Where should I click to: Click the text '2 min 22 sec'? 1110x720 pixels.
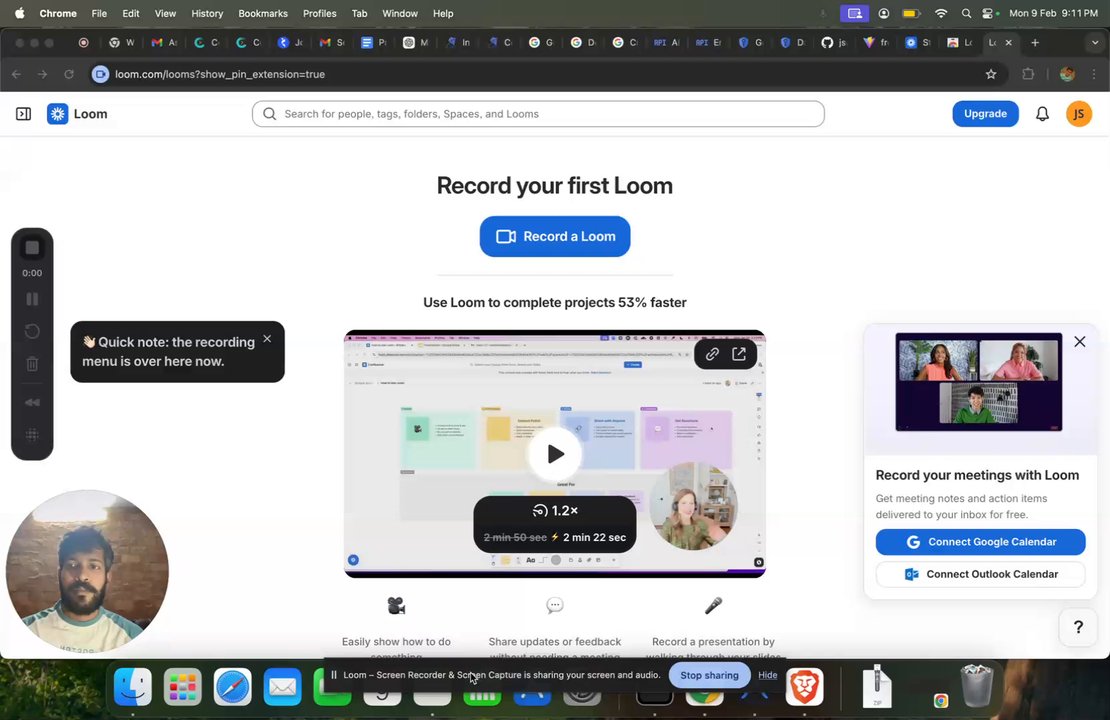pos(595,537)
